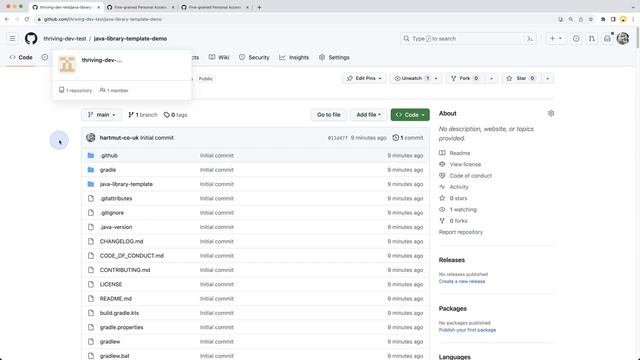Open the java-library-template folder

(x=126, y=184)
